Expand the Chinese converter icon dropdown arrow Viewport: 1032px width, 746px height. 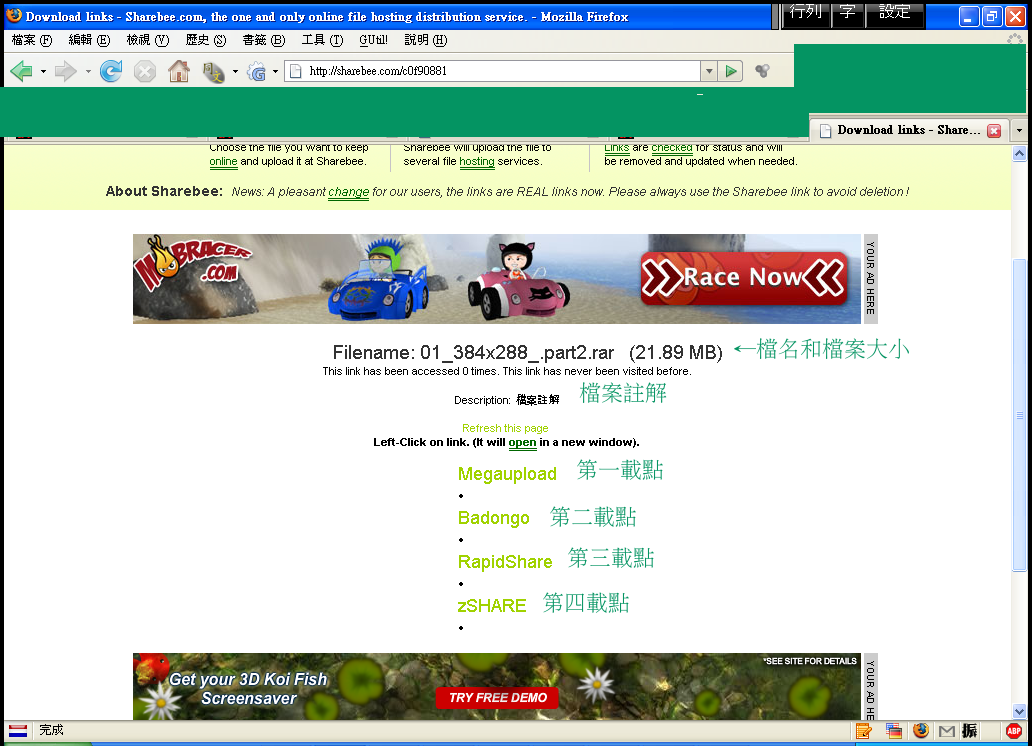pos(235,71)
